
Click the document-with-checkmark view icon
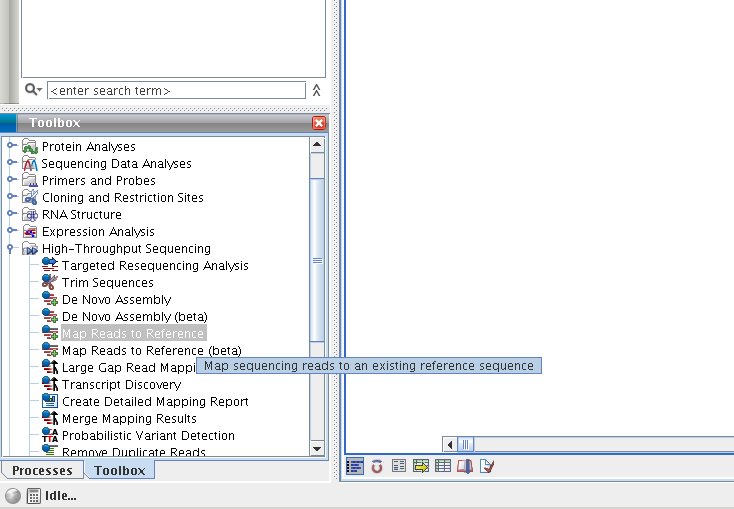[x=487, y=466]
